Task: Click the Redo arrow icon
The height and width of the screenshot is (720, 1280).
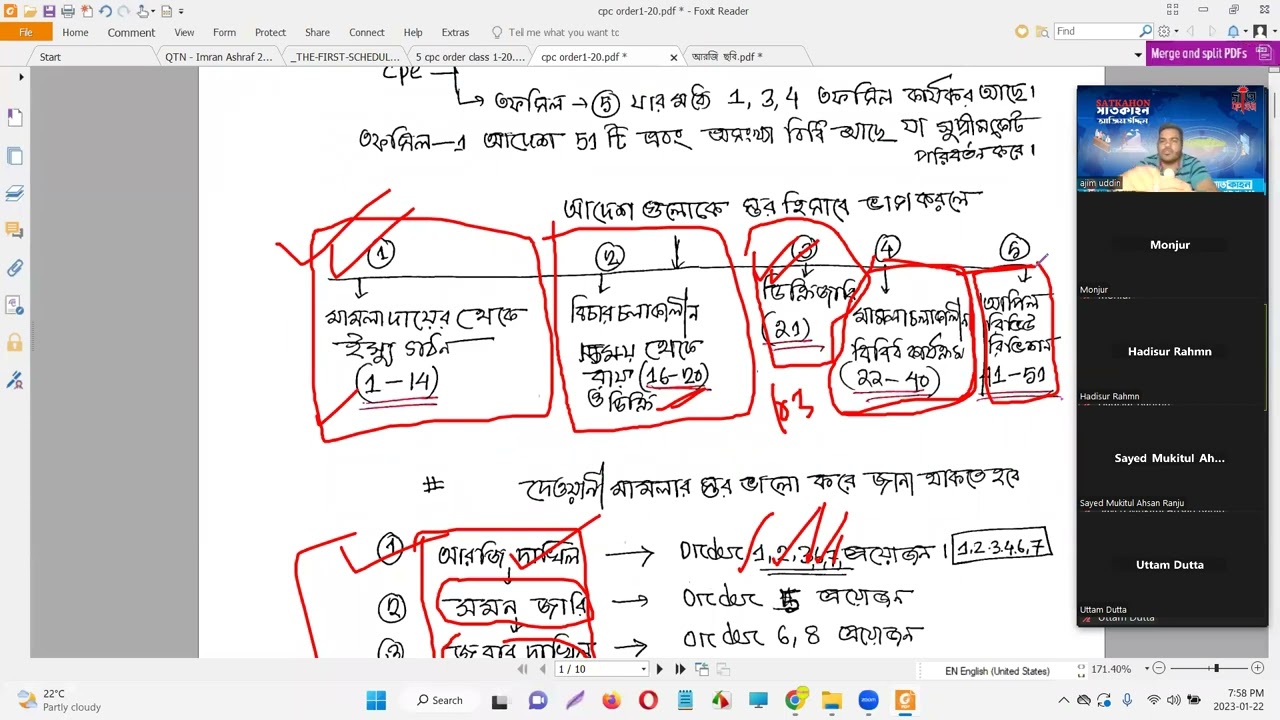Action: [124, 11]
